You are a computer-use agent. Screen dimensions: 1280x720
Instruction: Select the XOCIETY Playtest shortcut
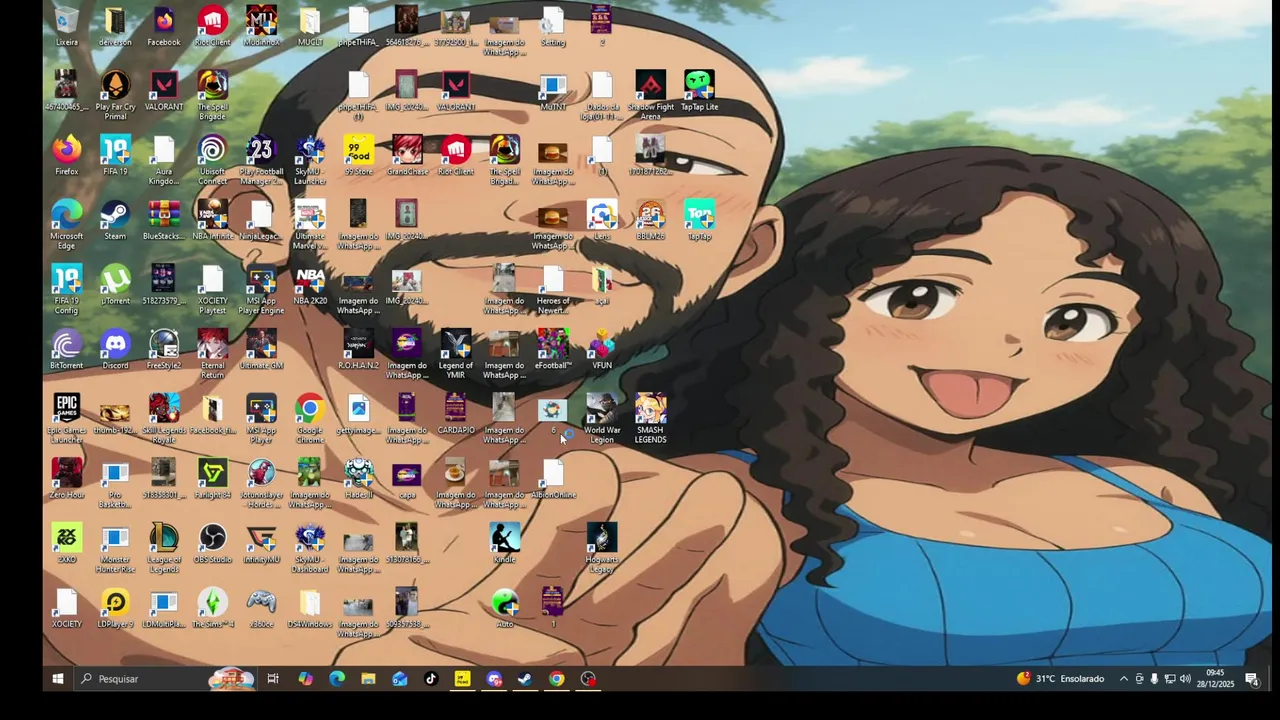212,290
